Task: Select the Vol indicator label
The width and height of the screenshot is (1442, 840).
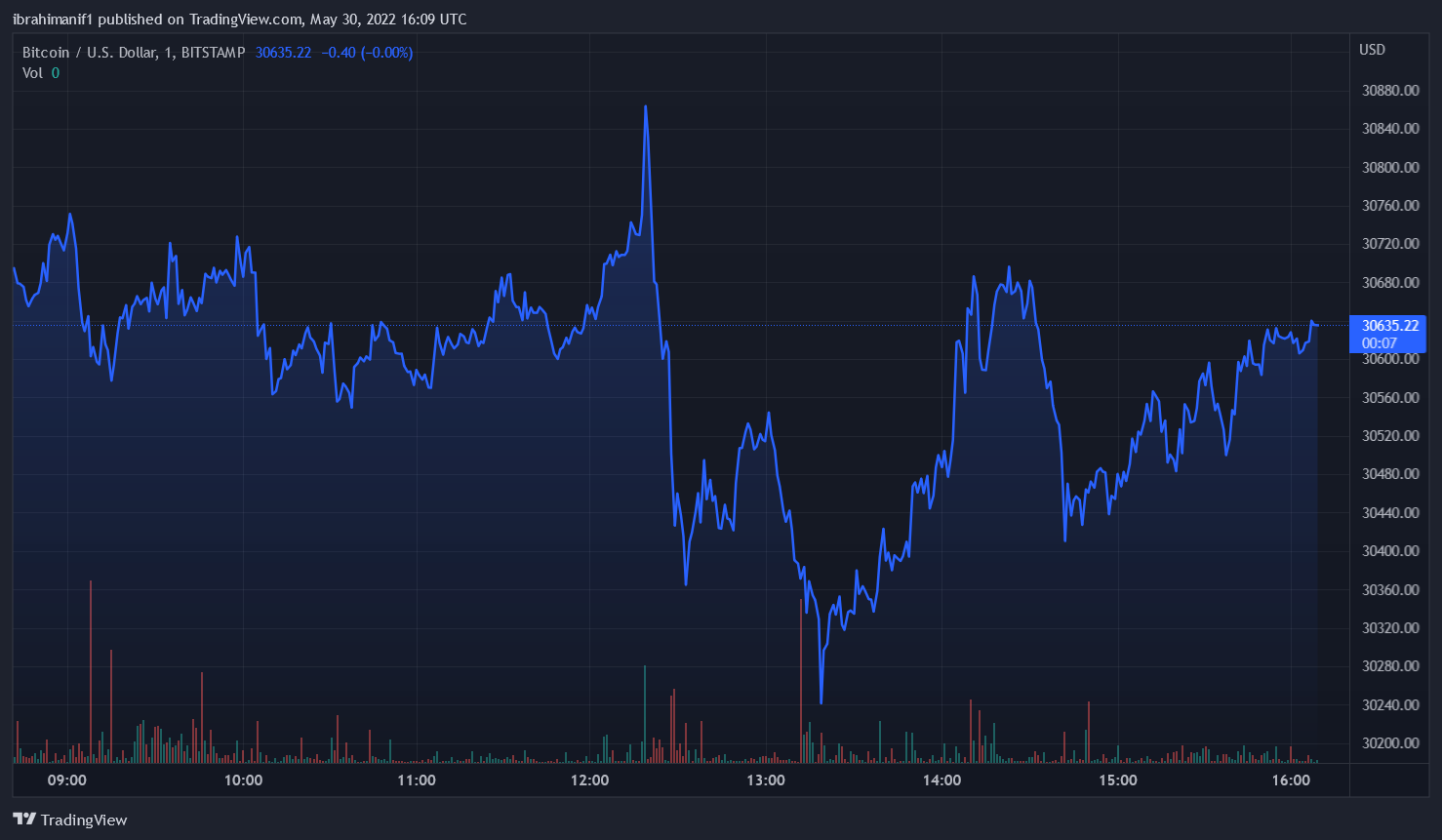Action: click(32, 73)
